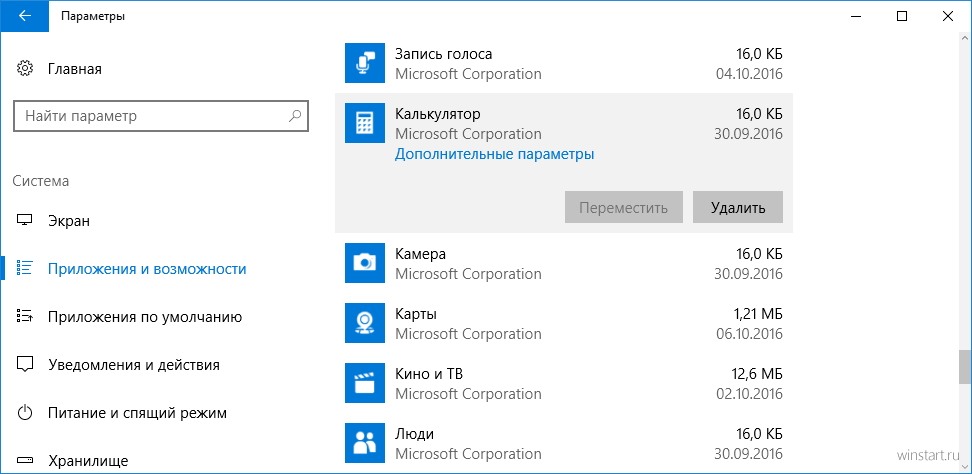Image resolution: width=972 pixels, height=474 pixels.
Task: Select the Кино и ТВ app name
Action: pos(429,374)
